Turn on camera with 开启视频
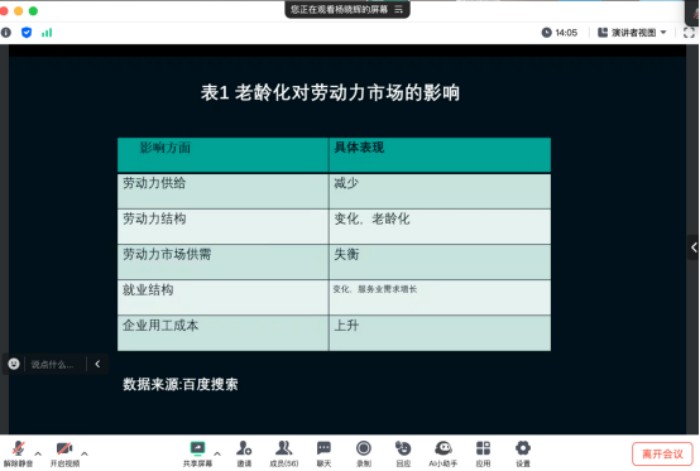Viewport: 700px width, 471px height. 65,451
